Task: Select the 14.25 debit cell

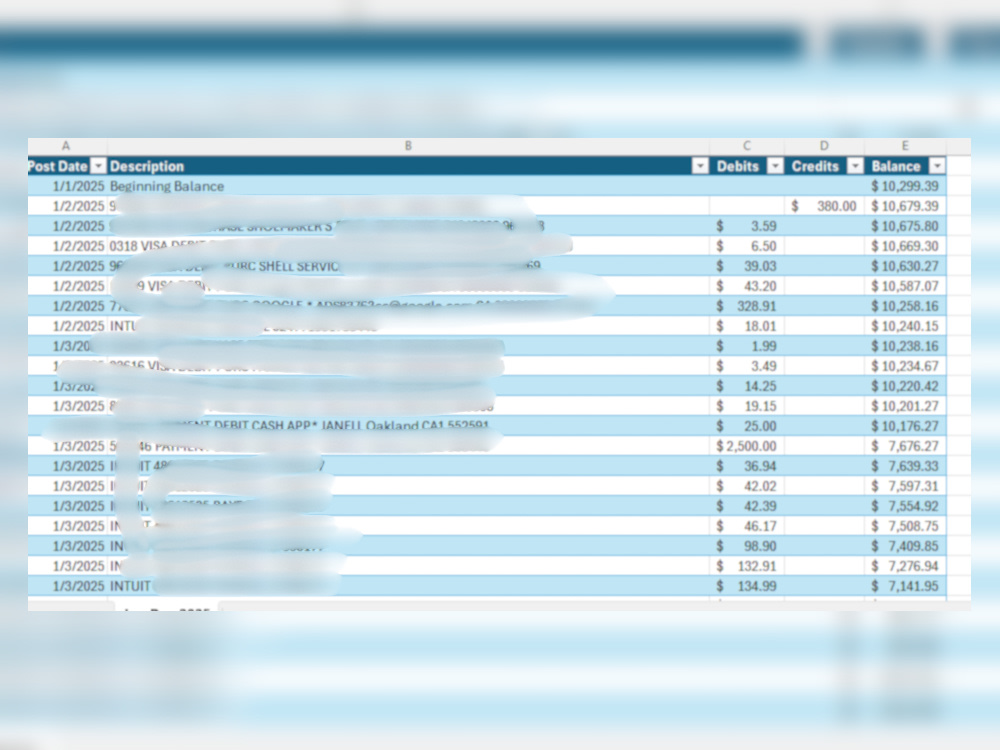Action: point(747,386)
